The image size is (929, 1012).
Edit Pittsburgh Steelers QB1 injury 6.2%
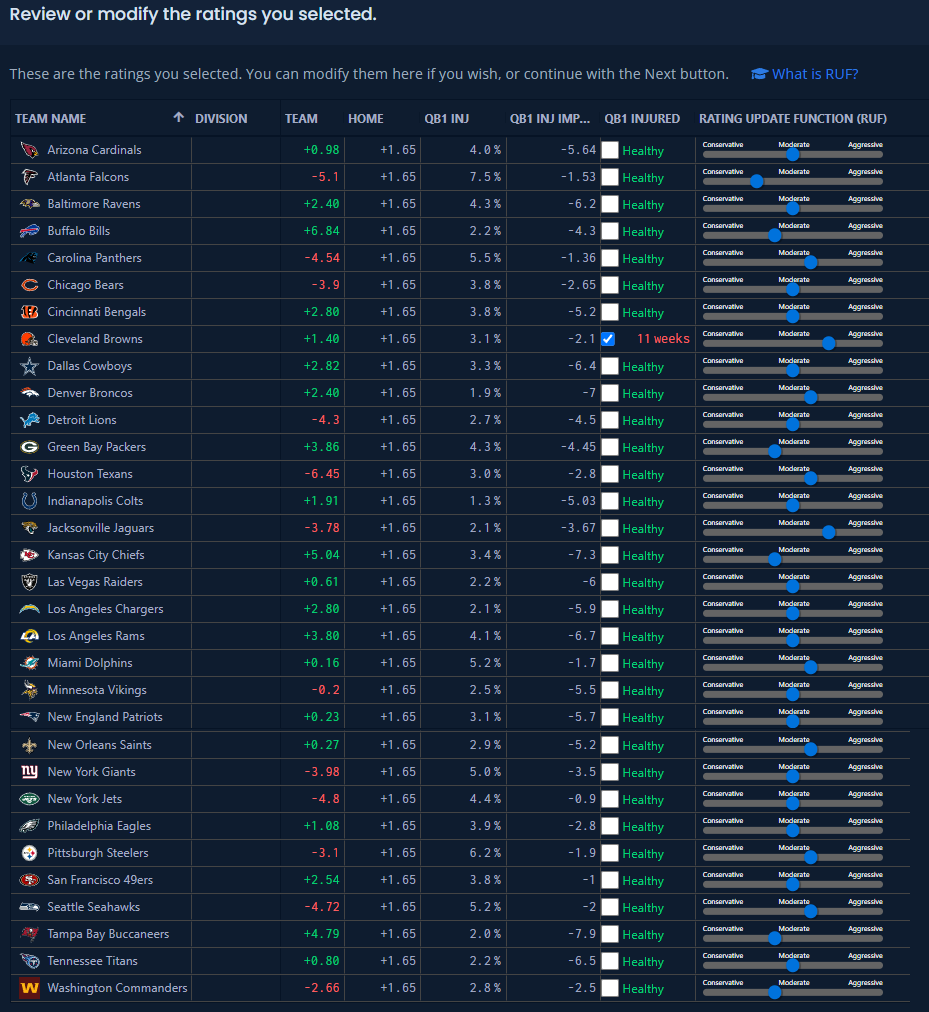[485, 853]
